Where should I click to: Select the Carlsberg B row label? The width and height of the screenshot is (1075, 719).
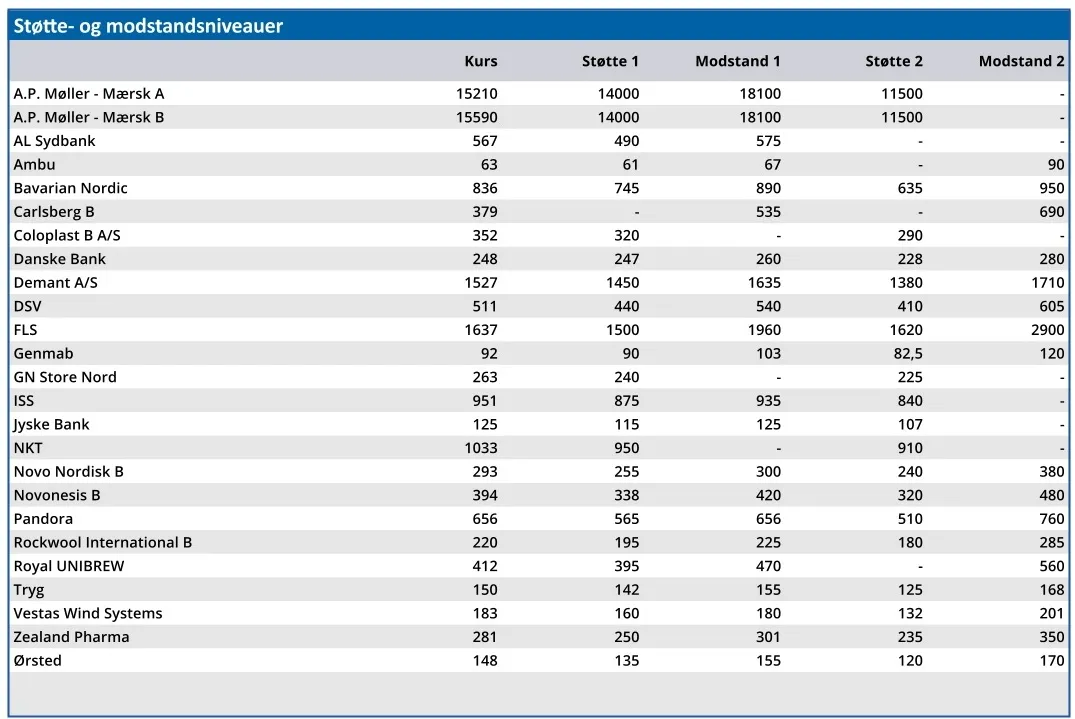[53, 212]
